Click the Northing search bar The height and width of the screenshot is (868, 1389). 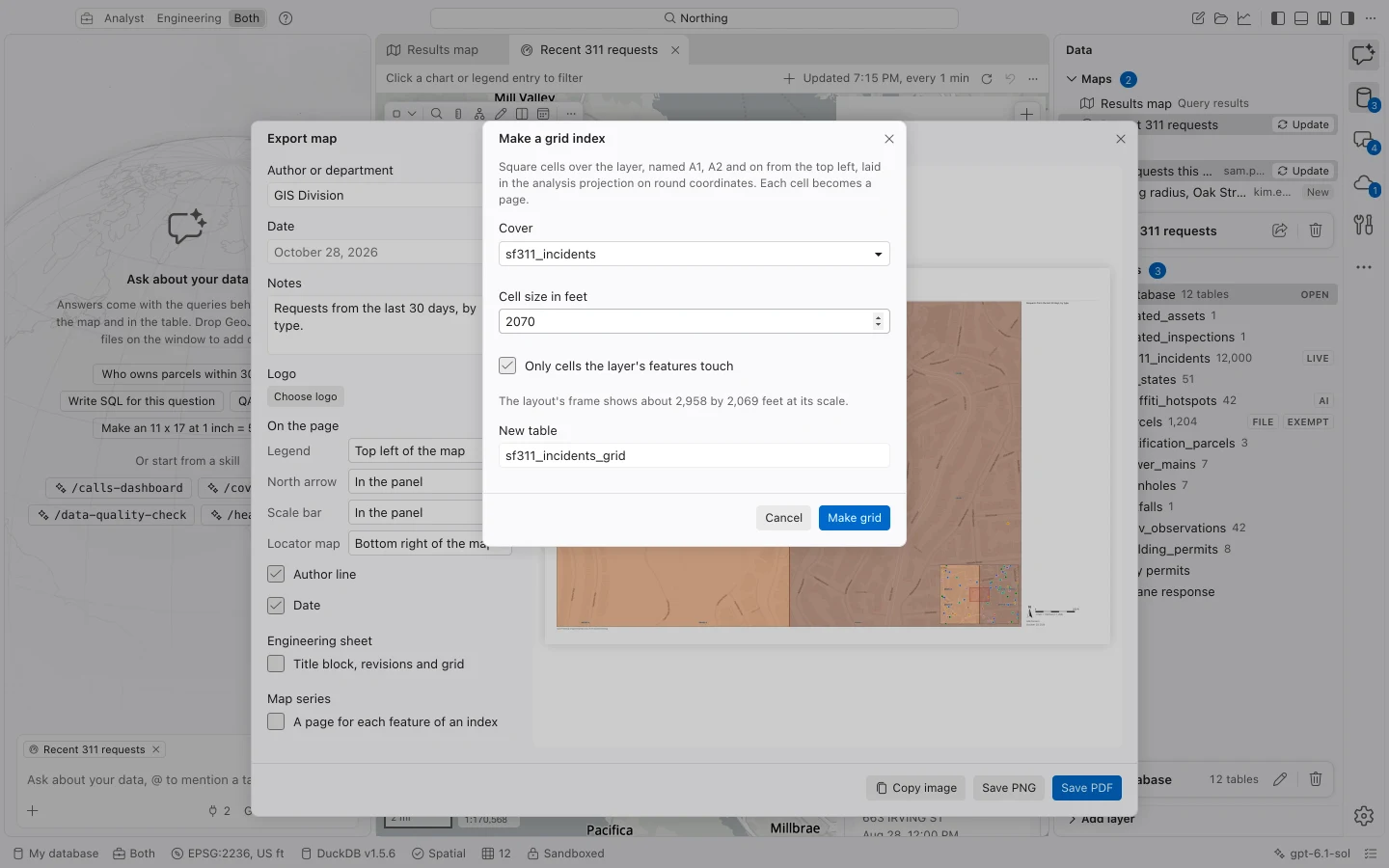click(x=694, y=18)
